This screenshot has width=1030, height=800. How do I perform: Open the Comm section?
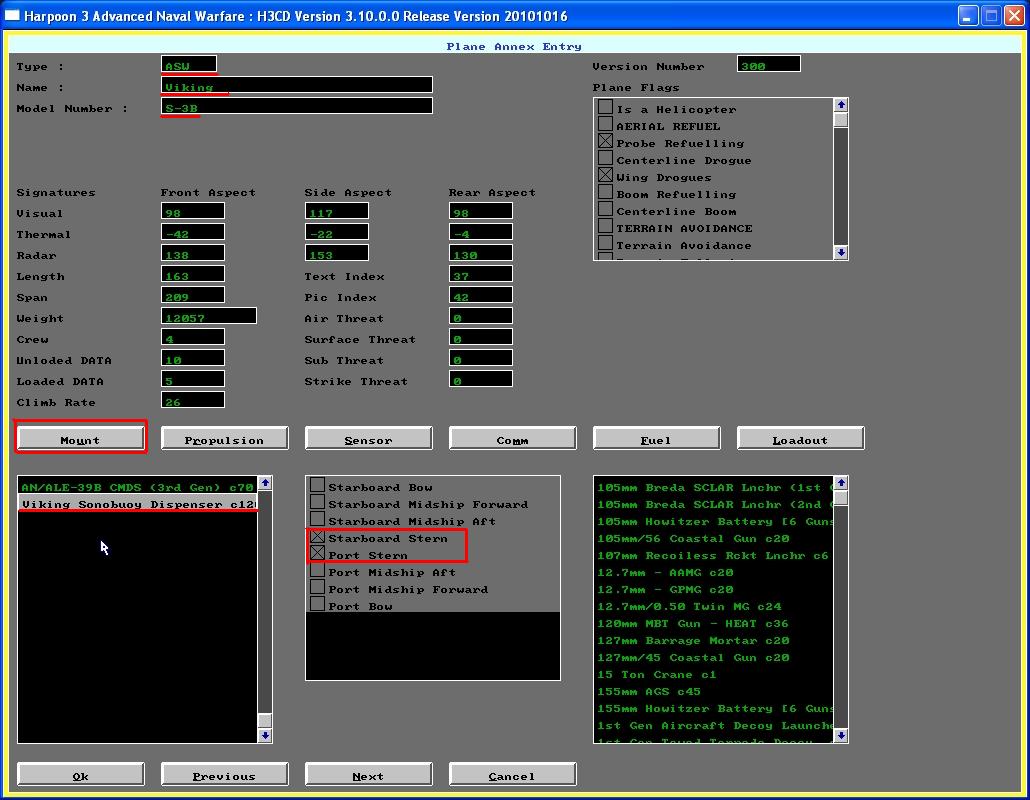click(512, 438)
